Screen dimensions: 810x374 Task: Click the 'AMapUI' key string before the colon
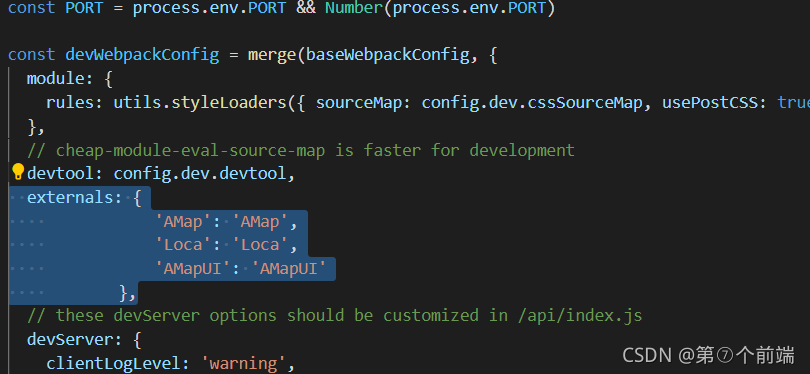pyautogui.click(x=194, y=269)
